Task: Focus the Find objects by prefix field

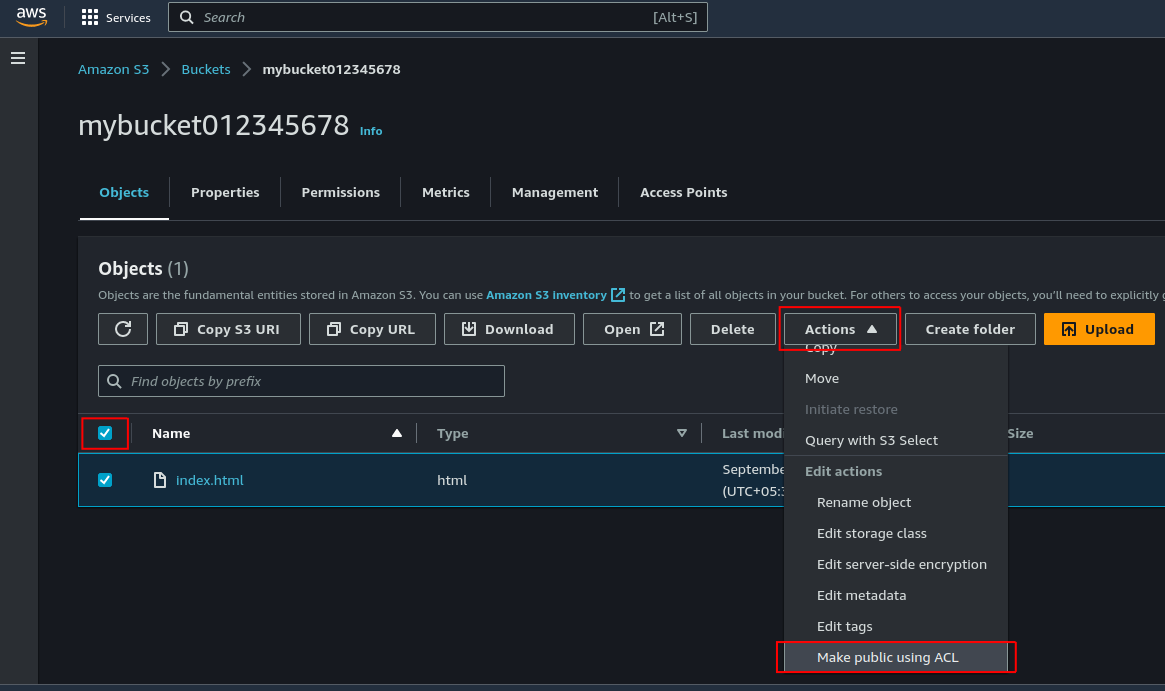Action: (301, 381)
